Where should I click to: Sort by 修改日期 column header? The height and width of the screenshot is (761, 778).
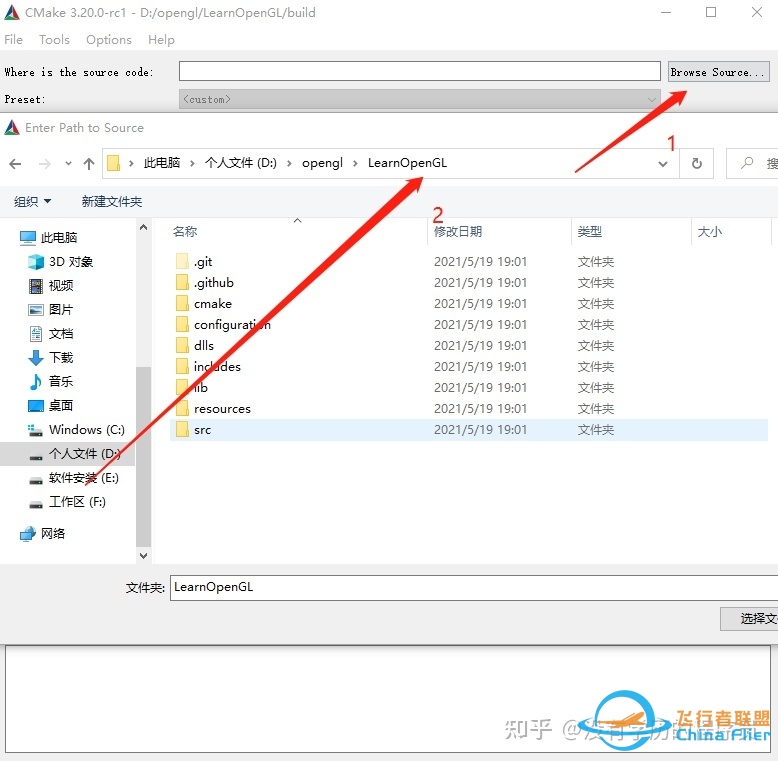pyautogui.click(x=457, y=232)
